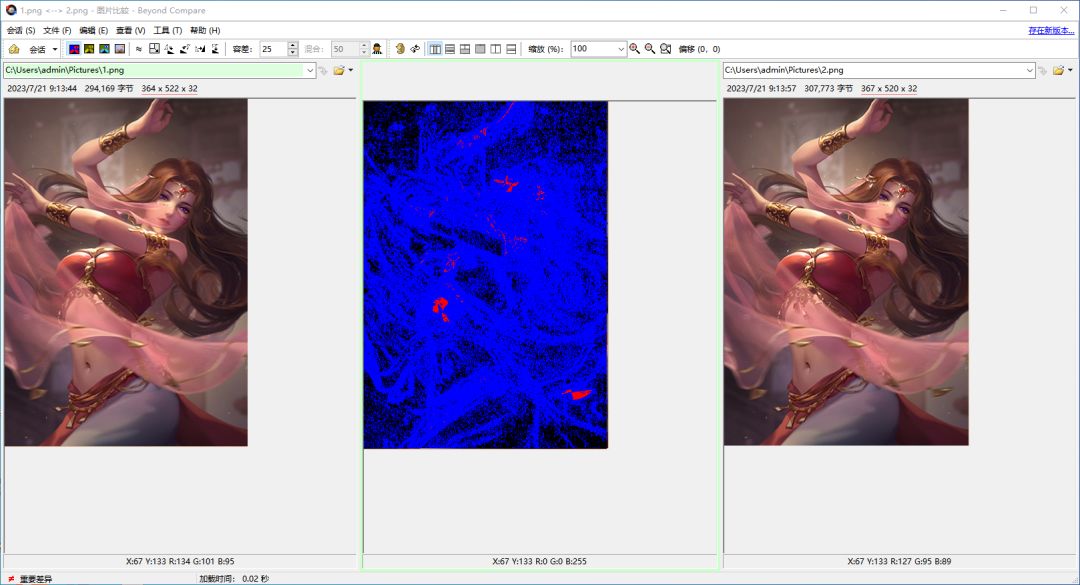Browse for left file with folder icon
The width and height of the screenshot is (1080, 585).
[x=339, y=70]
